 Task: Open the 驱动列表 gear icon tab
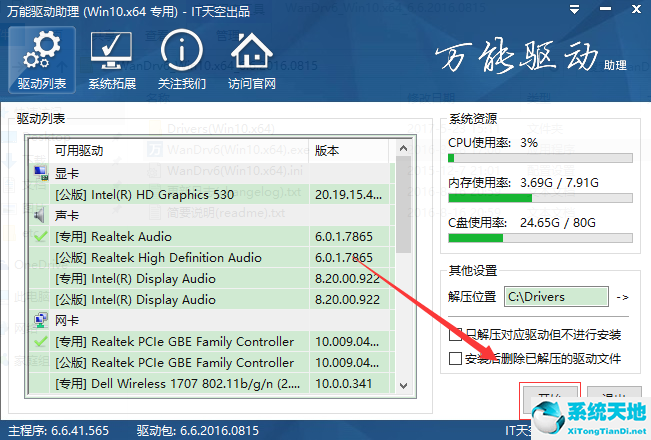(42, 60)
